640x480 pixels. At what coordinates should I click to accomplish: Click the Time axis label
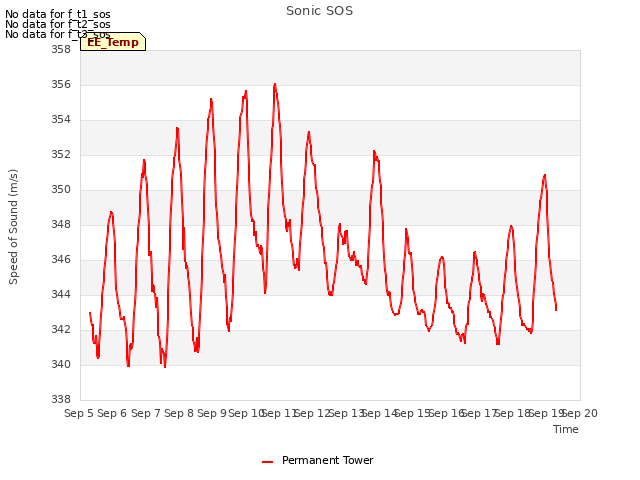click(565, 429)
